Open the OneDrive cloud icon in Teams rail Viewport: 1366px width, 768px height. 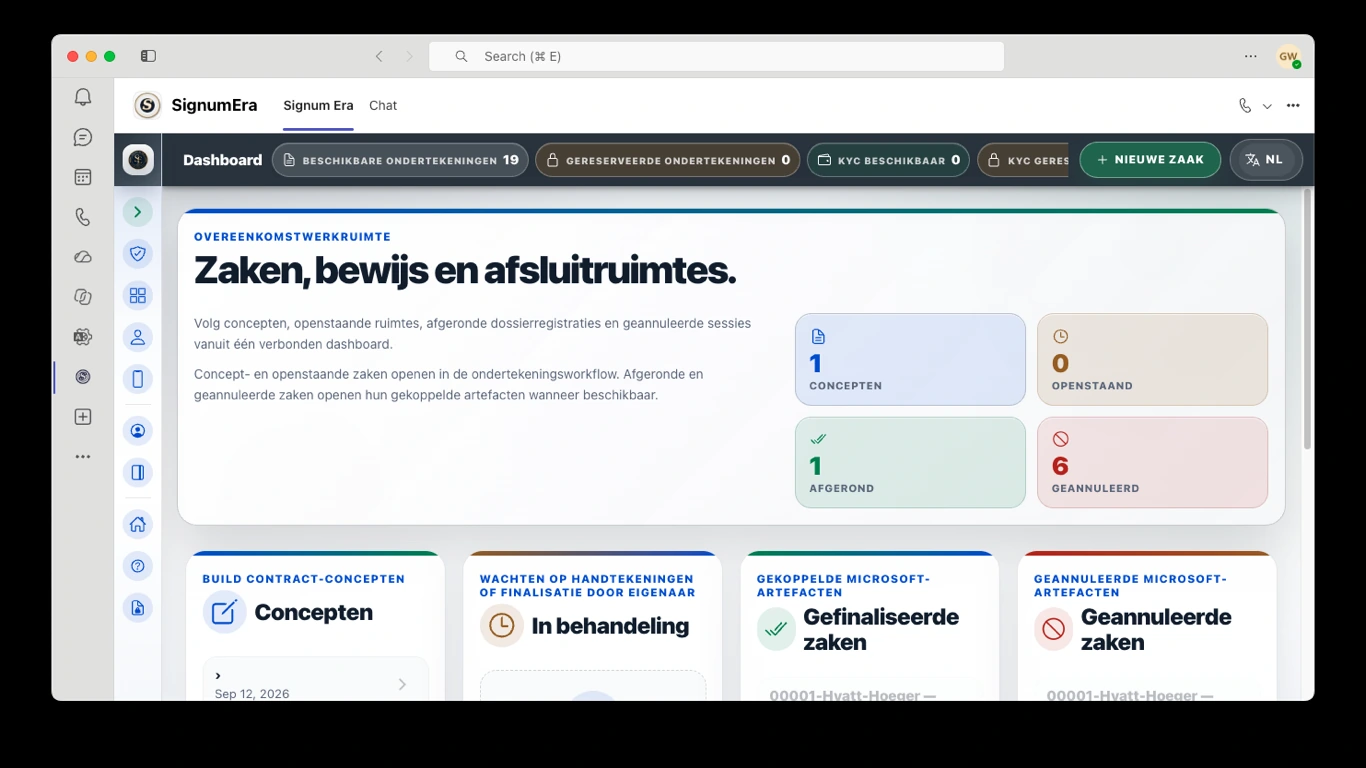(x=83, y=257)
